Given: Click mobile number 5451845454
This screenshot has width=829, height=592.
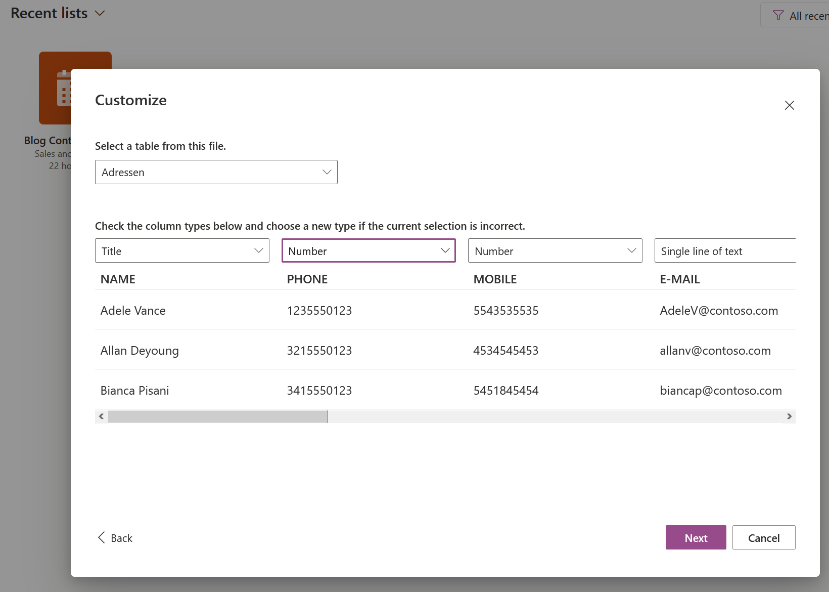Looking at the screenshot, I should click(506, 391).
